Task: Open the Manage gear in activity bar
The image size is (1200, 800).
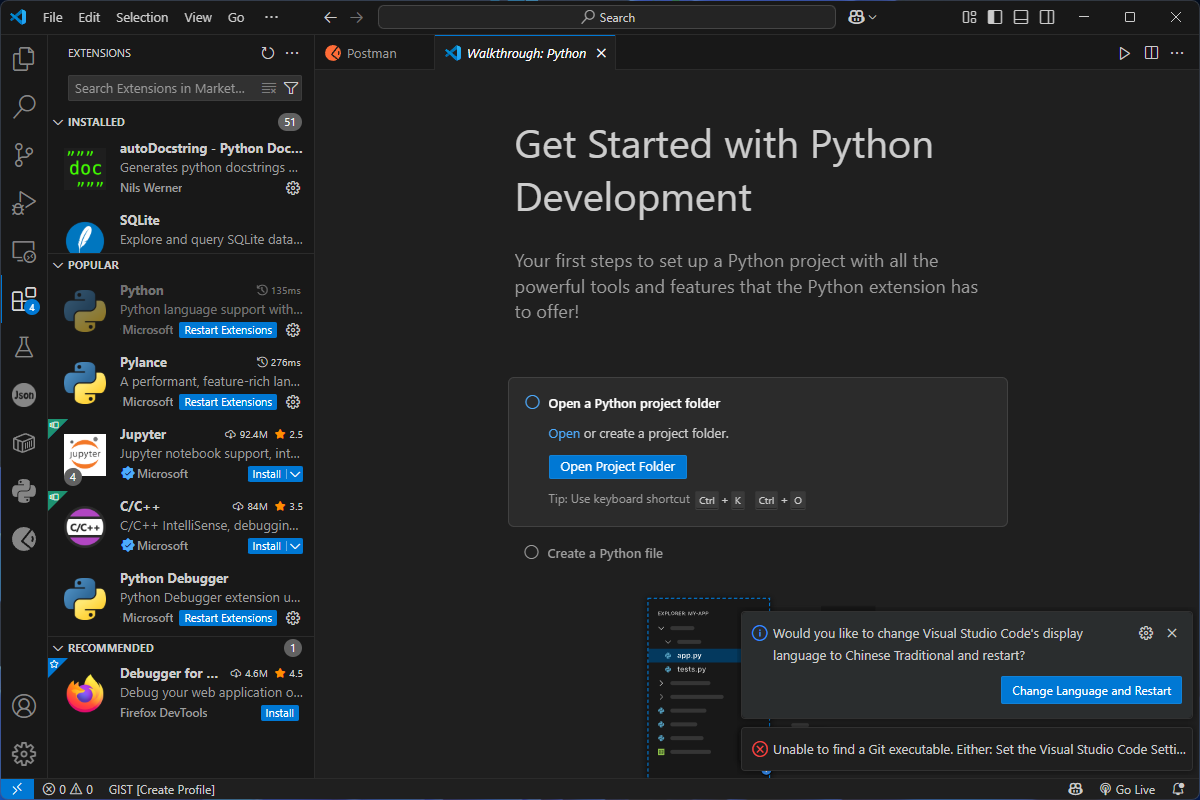Action: point(24,754)
